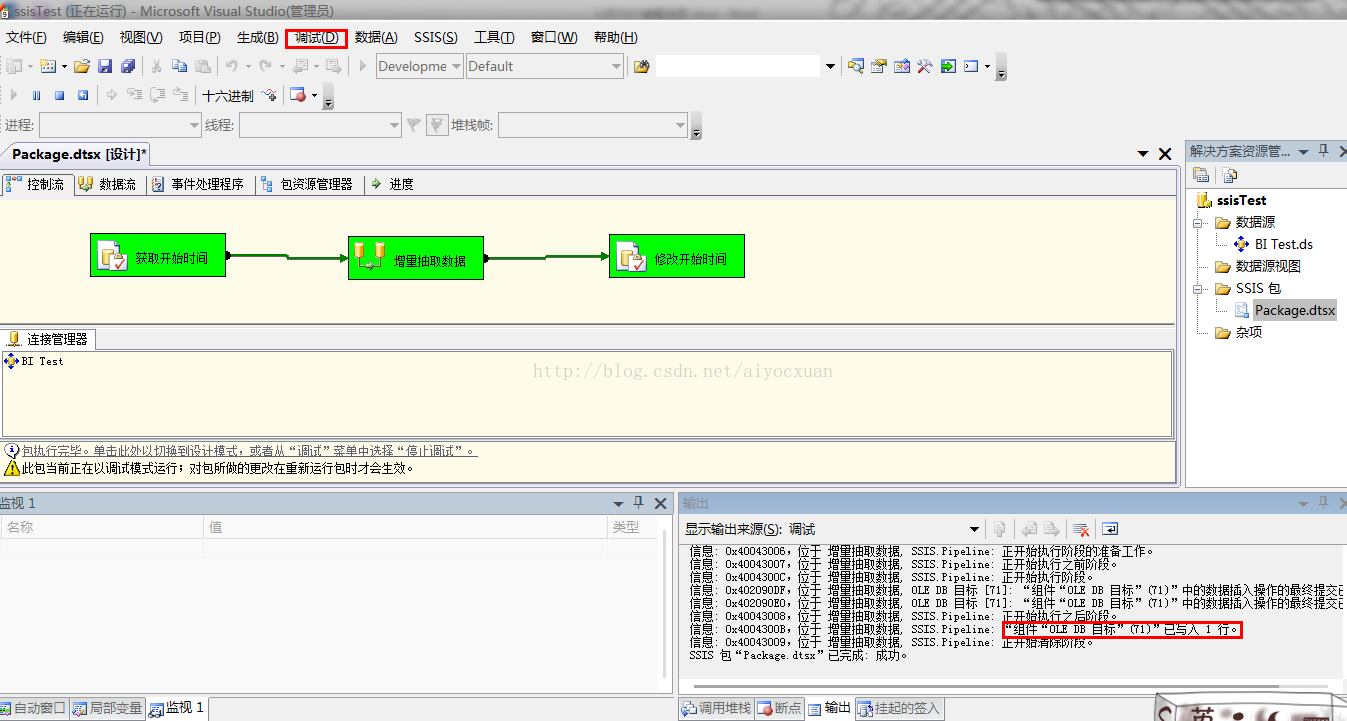Viewport: 1347px width, 721px height.
Task: Click the Add New Item toolbar icon
Action: (x=47, y=67)
